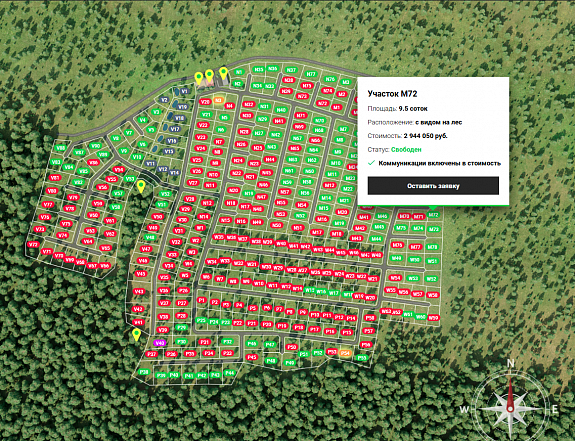575x441 pixels.
Task: Choose the red P1 plot
Action: [x=201, y=300]
